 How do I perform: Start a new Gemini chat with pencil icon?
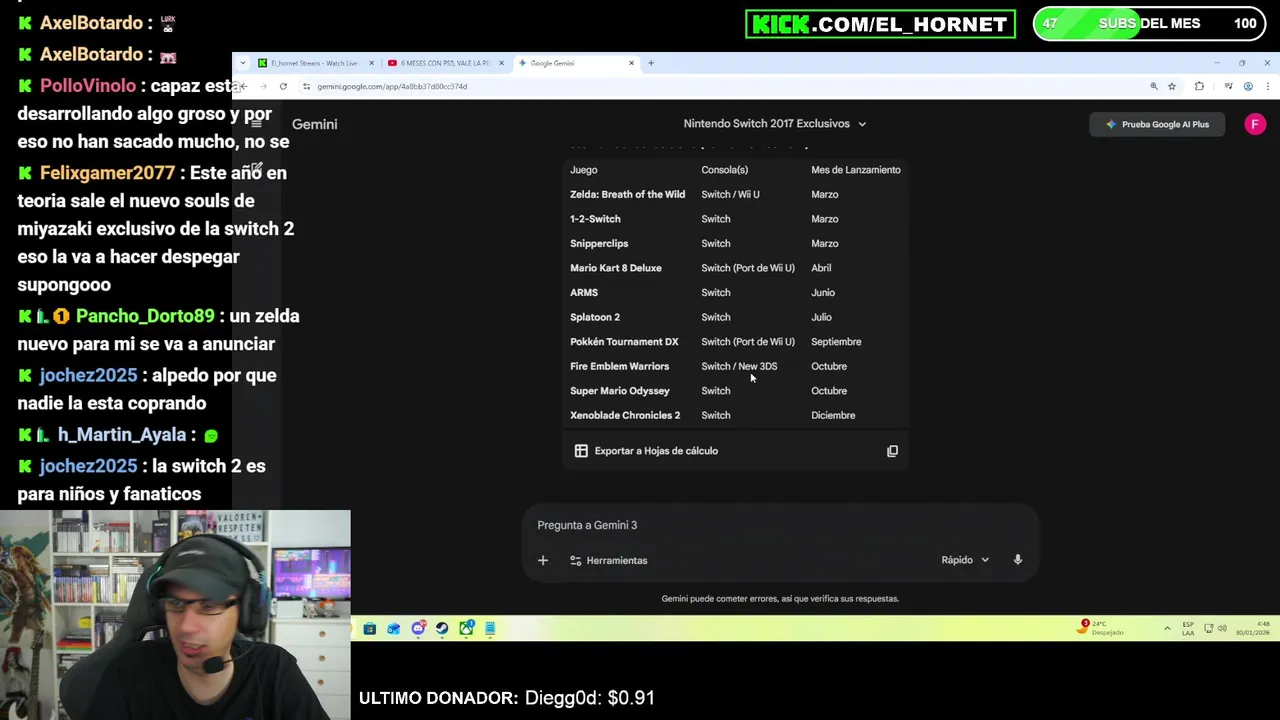click(256, 170)
